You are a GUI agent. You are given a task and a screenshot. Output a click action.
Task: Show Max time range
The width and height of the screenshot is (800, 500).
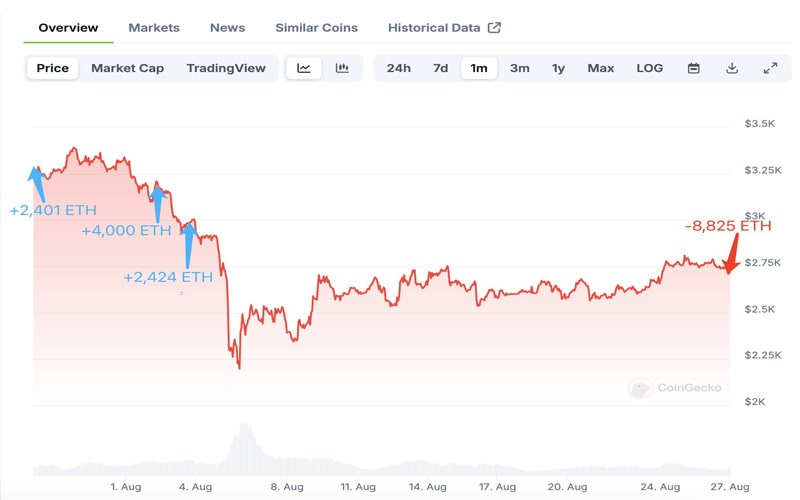[x=600, y=68]
